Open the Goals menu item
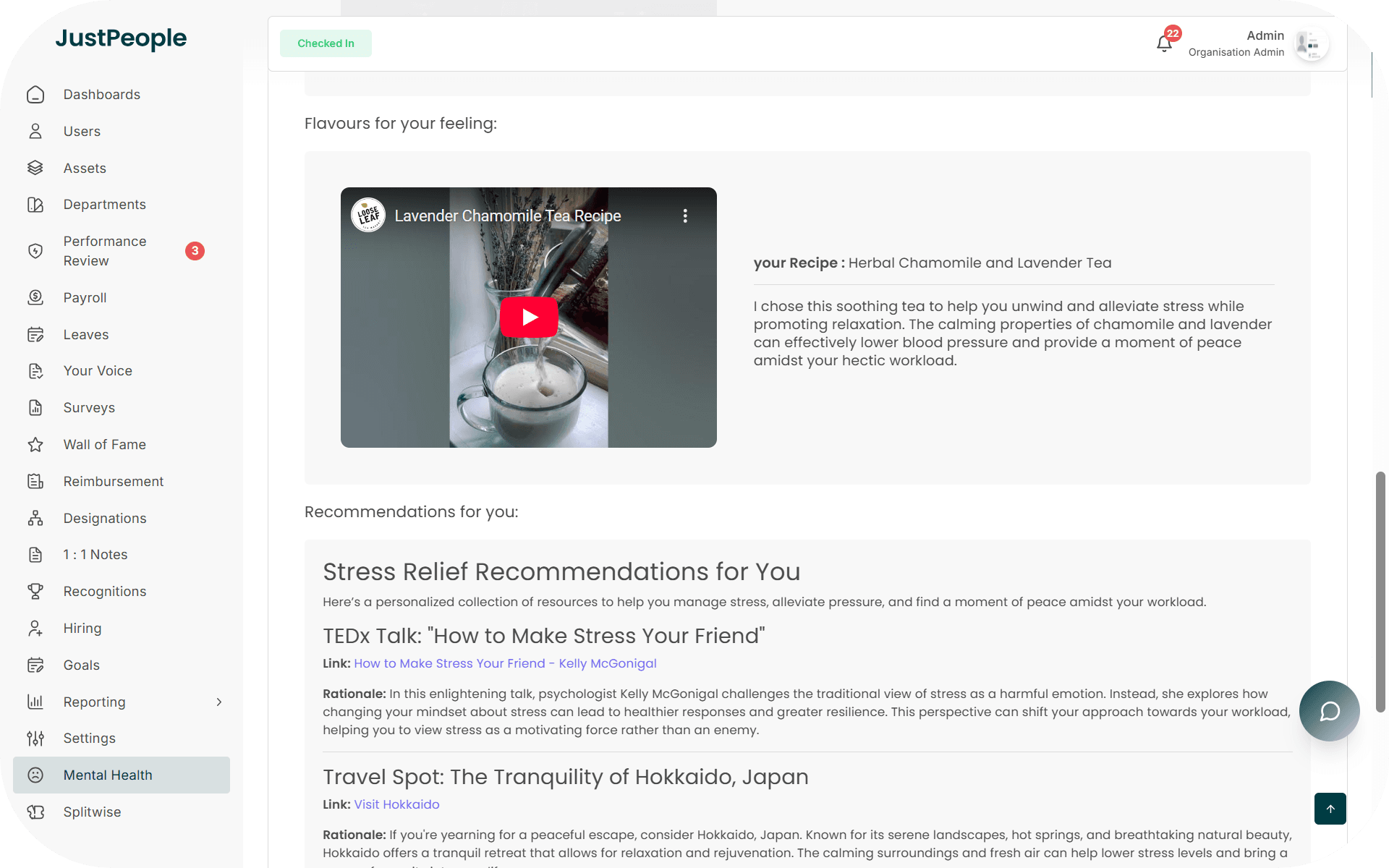1389x868 pixels. pyautogui.click(x=122, y=665)
